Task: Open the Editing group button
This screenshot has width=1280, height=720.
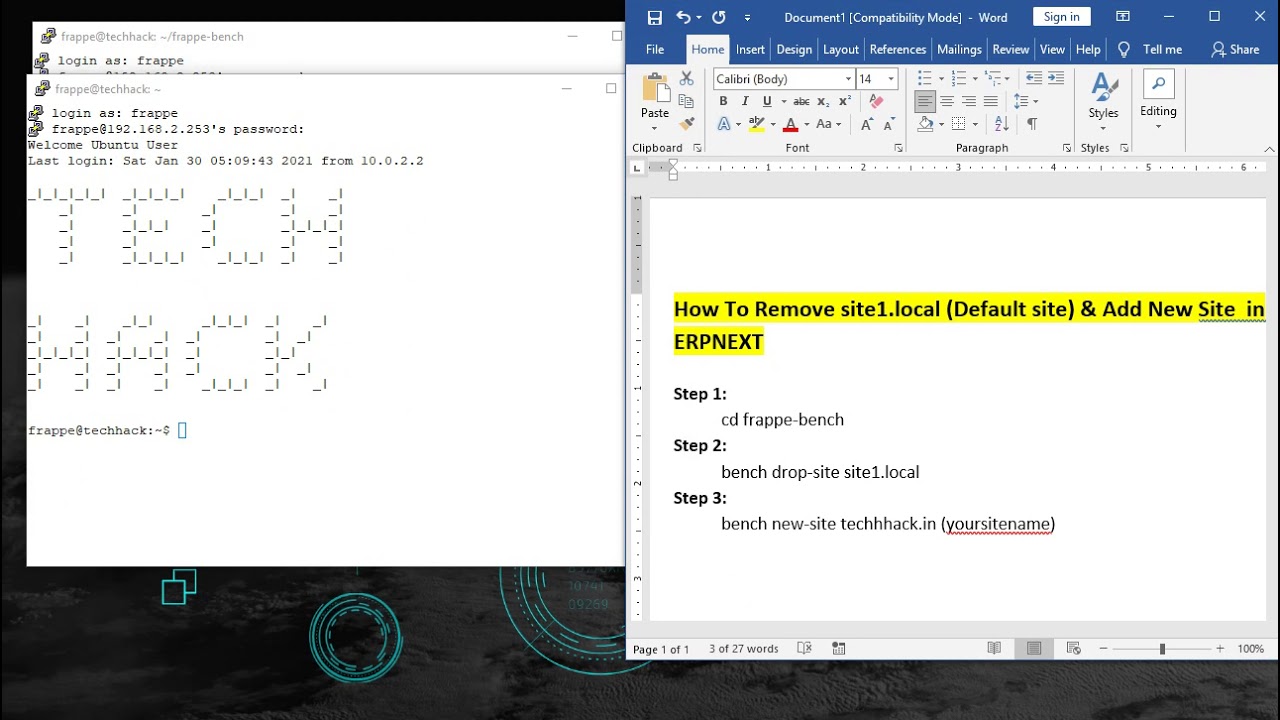Action: click(1158, 100)
